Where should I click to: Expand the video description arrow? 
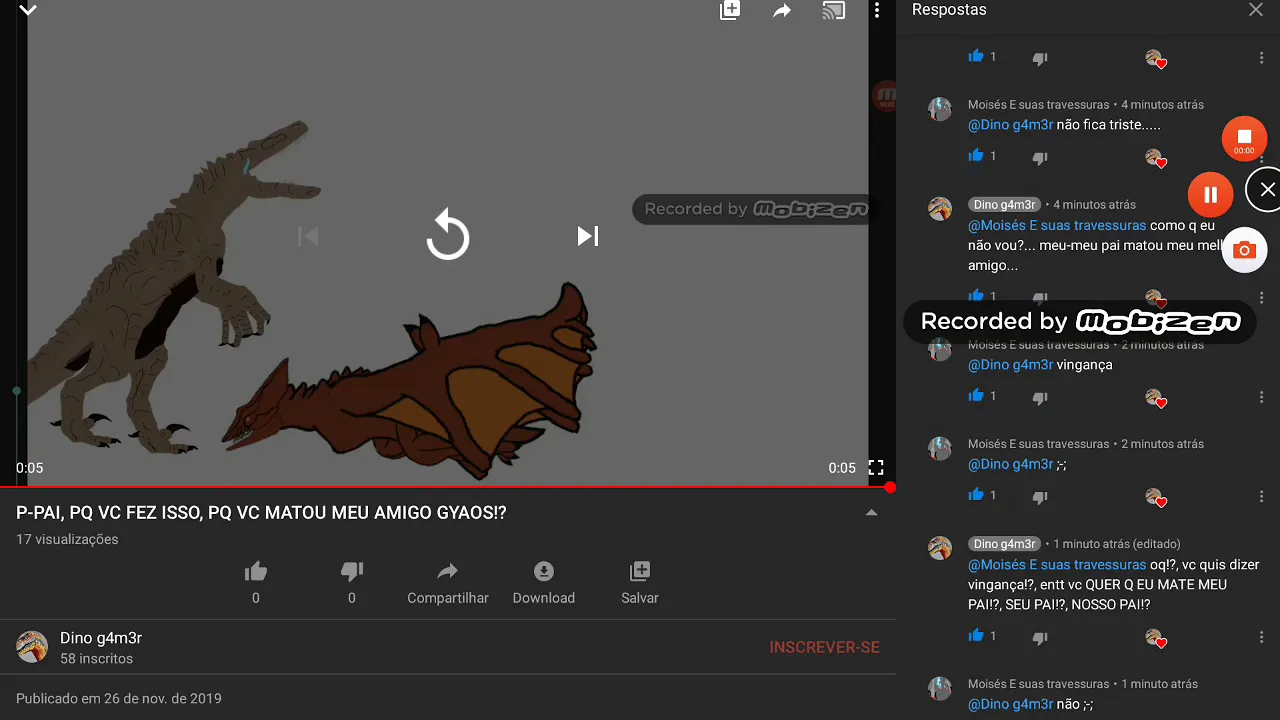point(871,512)
